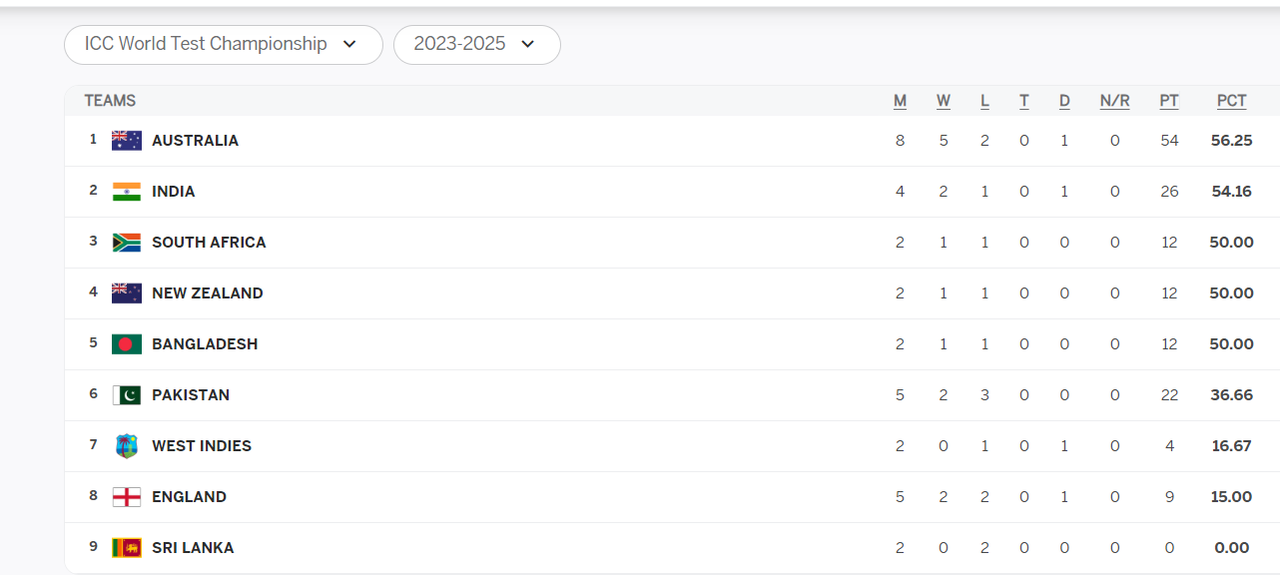Screen dimensions: 1280x575
Task: Click Australia's rank number 1
Action: click(x=93, y=140)
